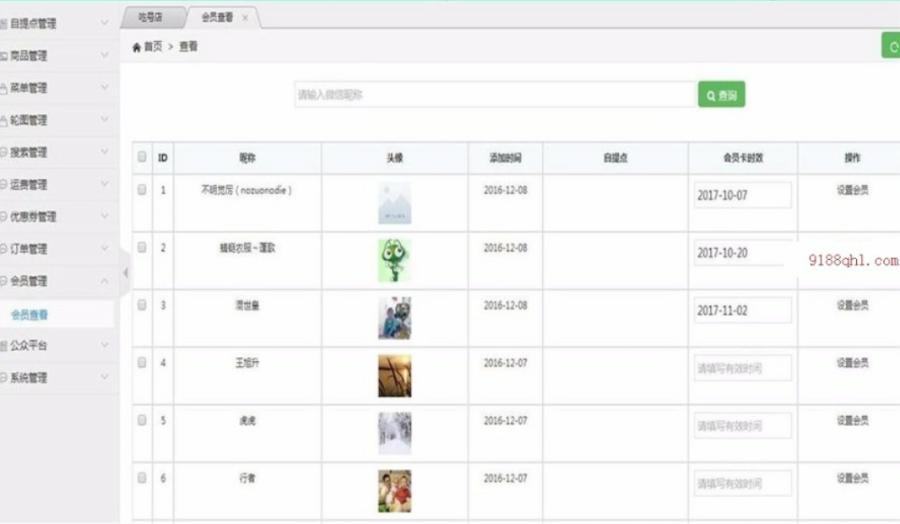Check the checkbox for 行者 row
Viewport: 900px width, 524px height.
tap(142, 478)
